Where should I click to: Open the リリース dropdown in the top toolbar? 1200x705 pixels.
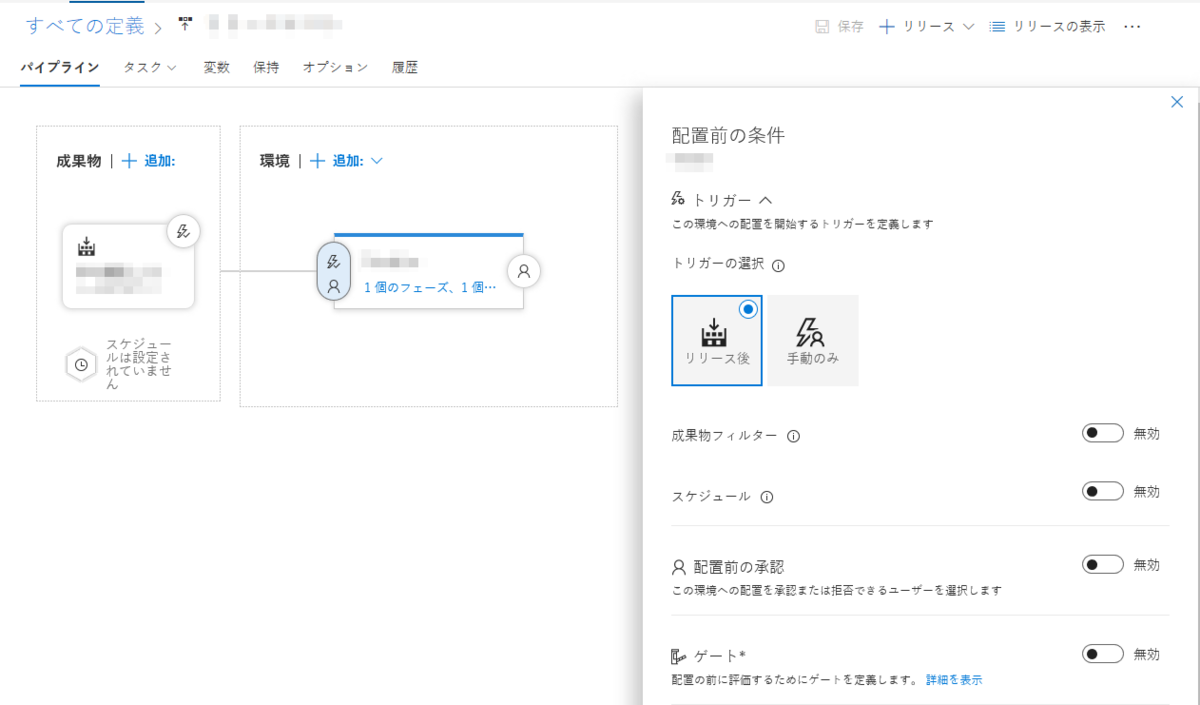tap(967, 27)
